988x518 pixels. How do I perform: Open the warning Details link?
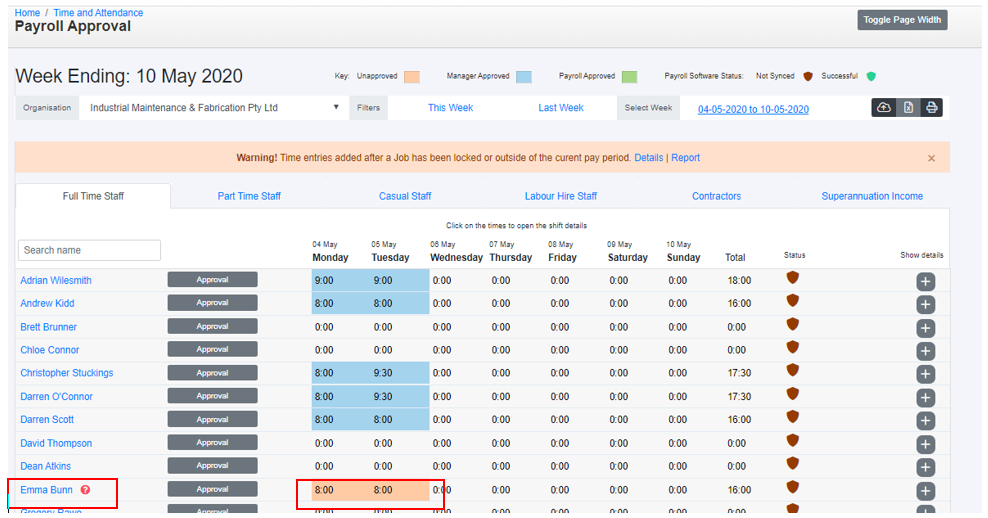[648, 158]
